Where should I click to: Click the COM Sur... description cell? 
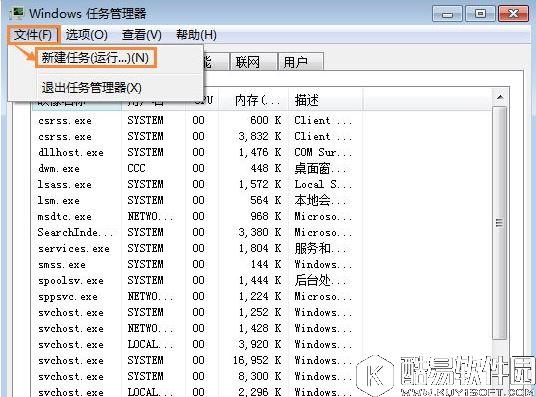coord(323,153)
